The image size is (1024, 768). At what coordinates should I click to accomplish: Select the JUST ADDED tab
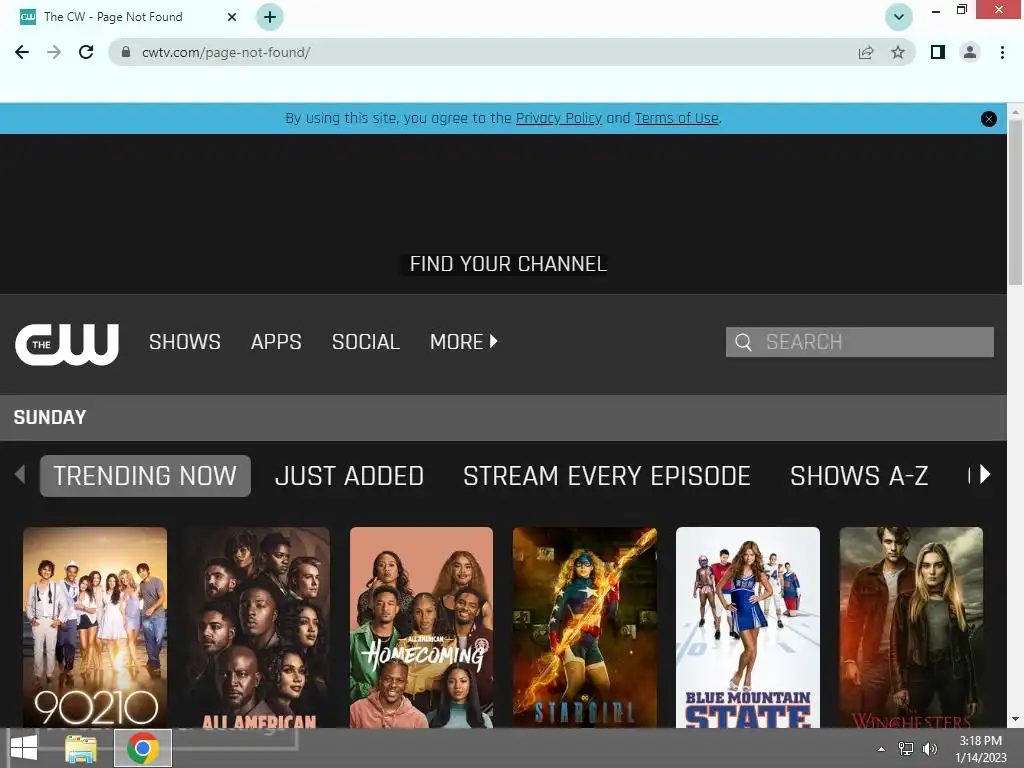click(x=349, y=476)
